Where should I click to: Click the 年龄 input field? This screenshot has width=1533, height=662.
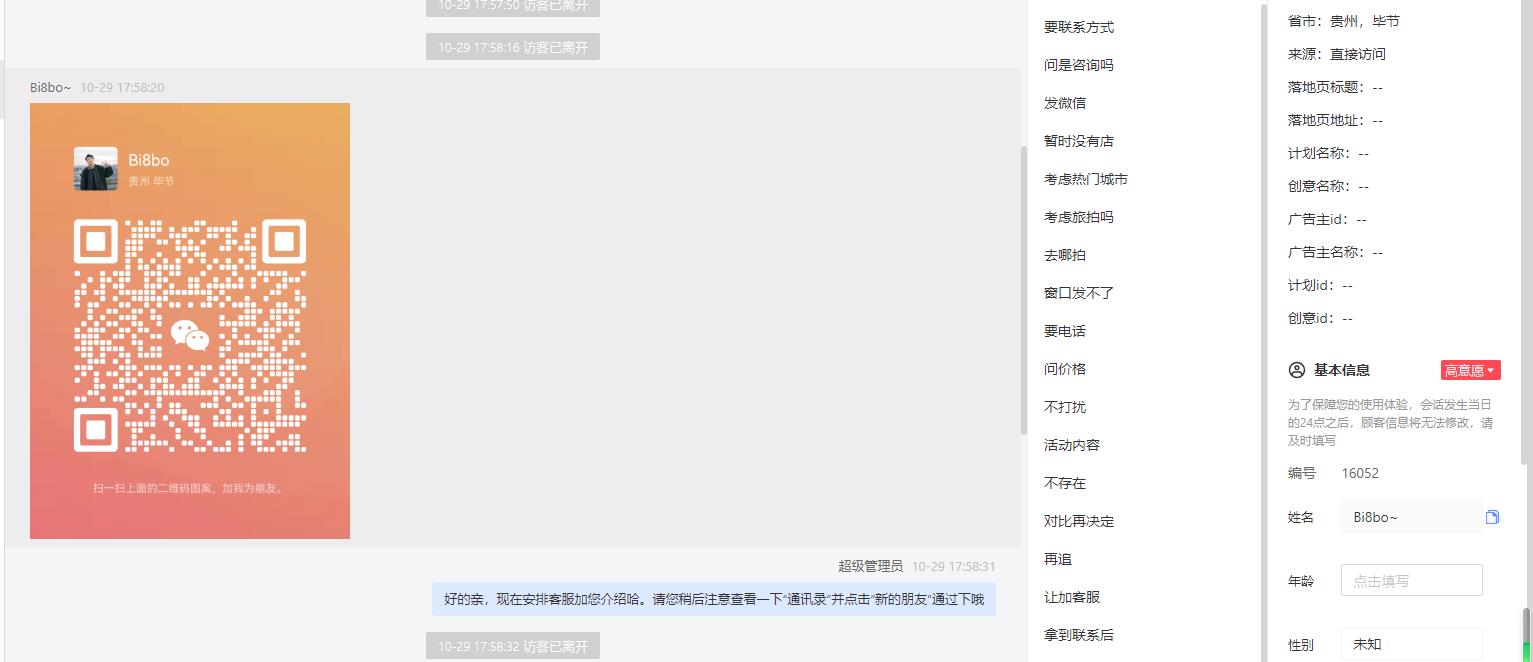click(1411, 580)
